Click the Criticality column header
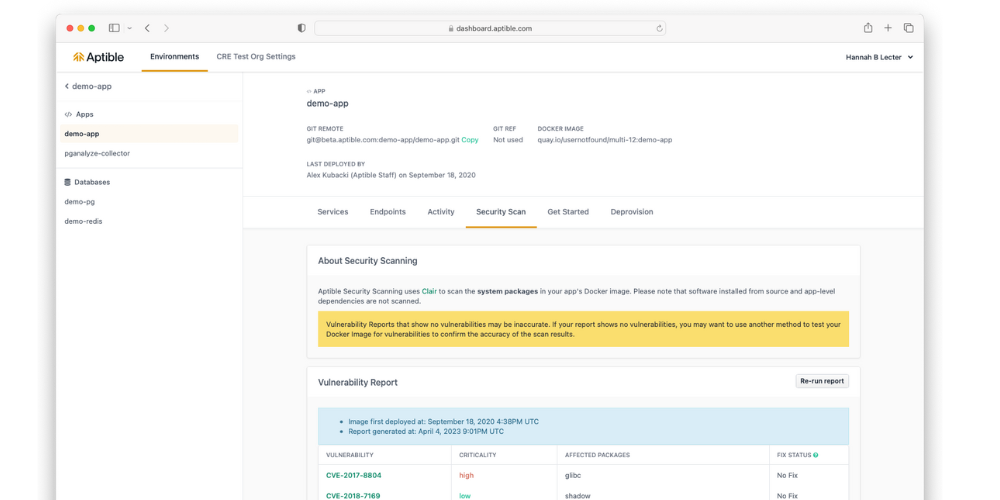The image size is (1000, 500). point(478,455)
